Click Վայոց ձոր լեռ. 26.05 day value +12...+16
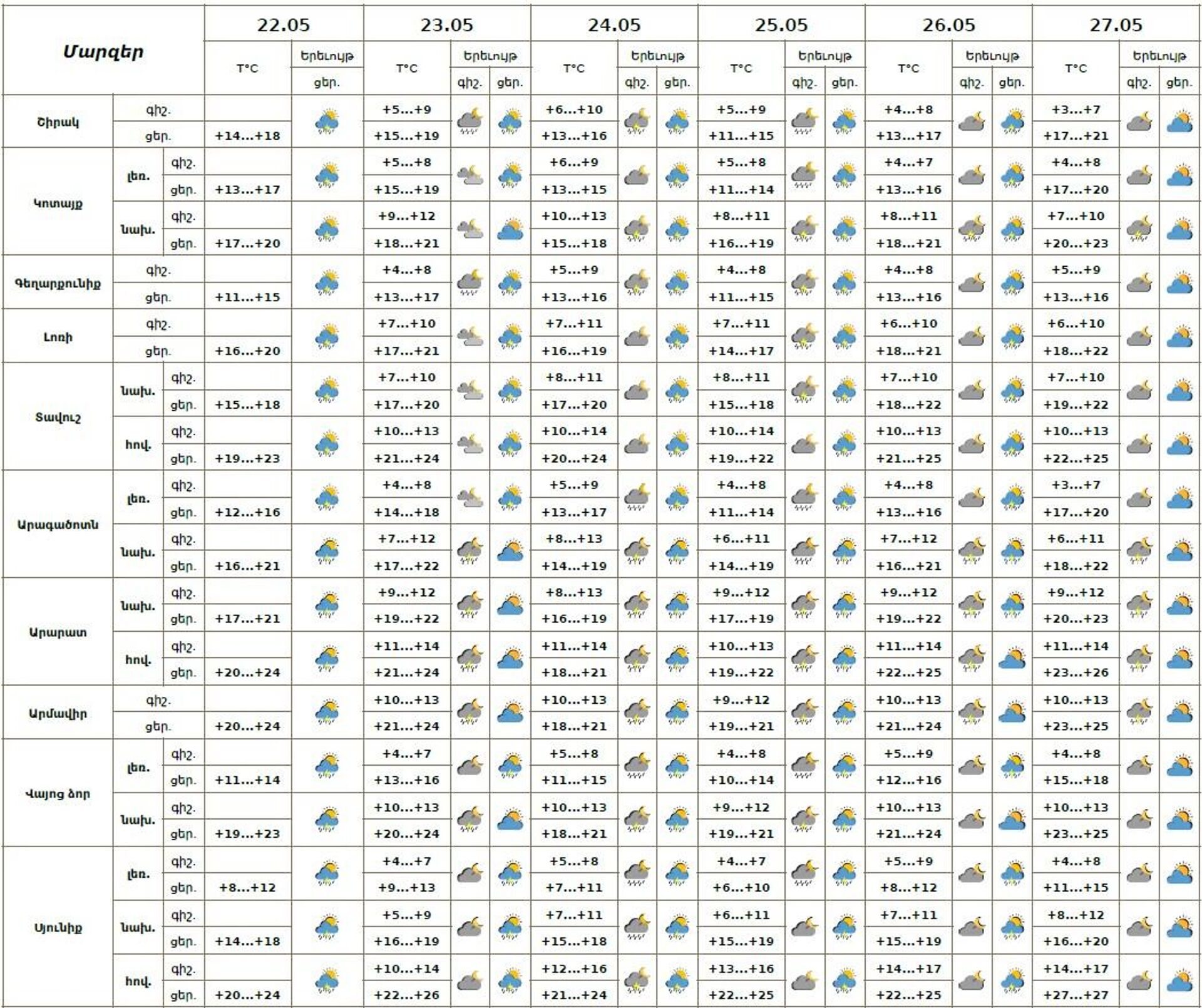This screenshot has height=1008, width=1202. [908, 780]
